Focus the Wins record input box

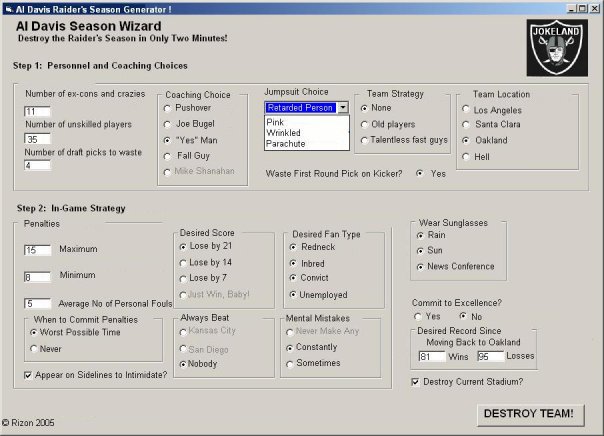(432, 356)
